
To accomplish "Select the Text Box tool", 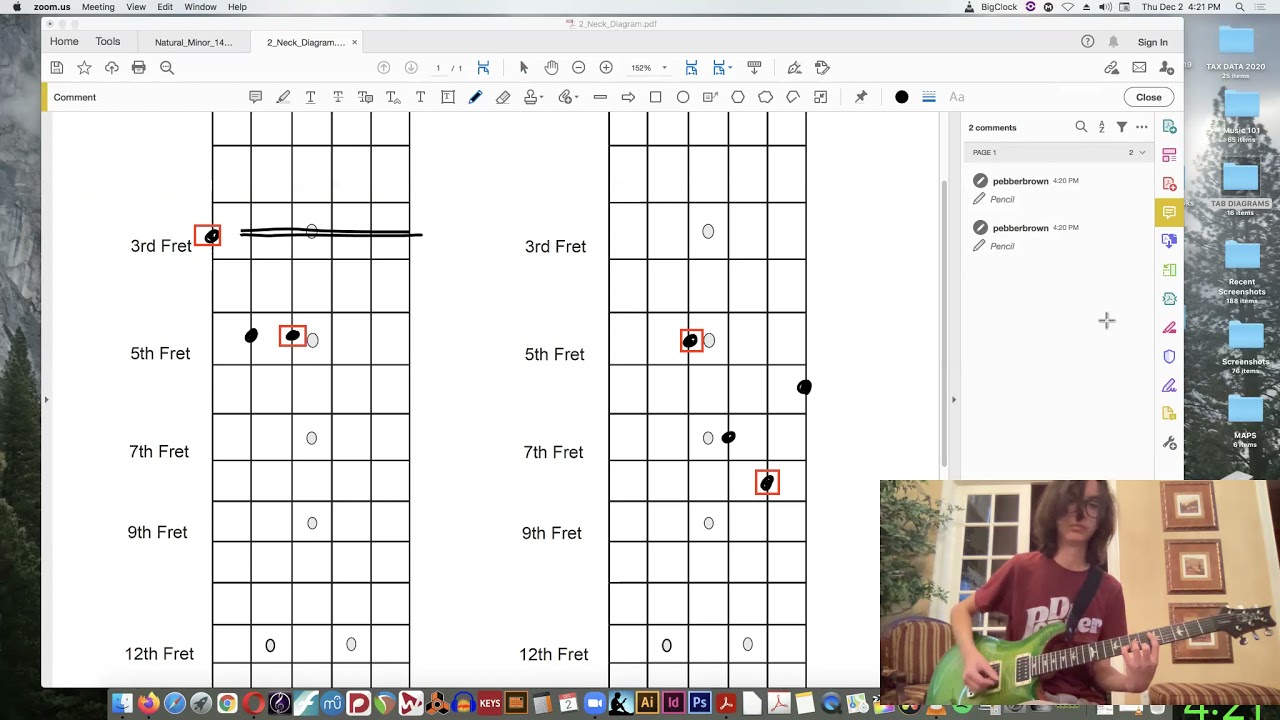I will click(448, 97).
